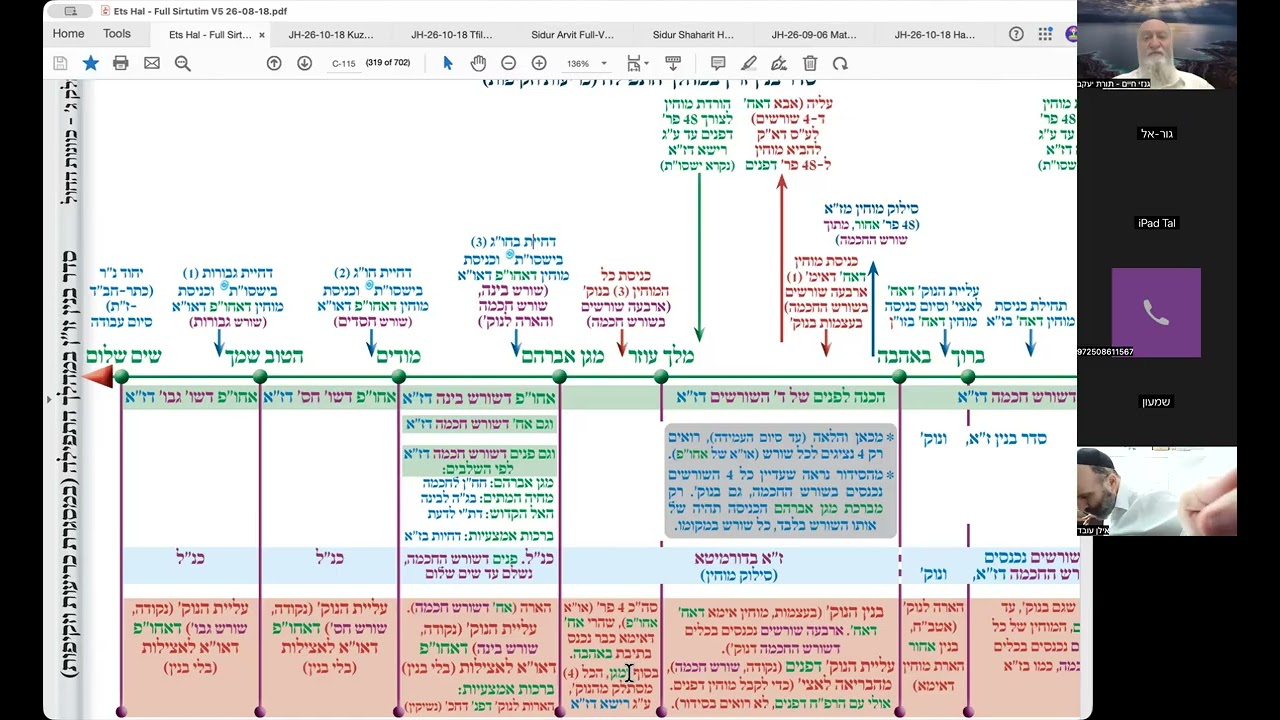The width and height of the screenshot is (1280, 720).
Task: Rotate the page with rotate icon
Action: (840, 63)
